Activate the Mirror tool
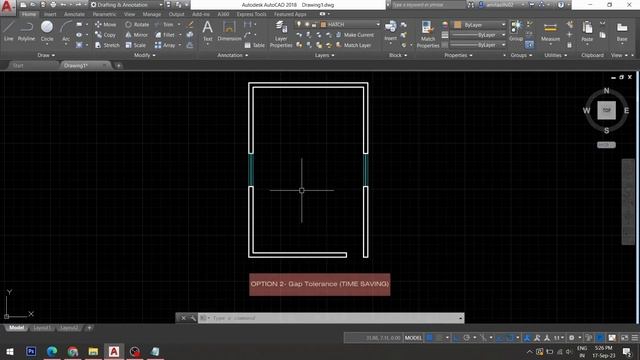 click(136, 35)
